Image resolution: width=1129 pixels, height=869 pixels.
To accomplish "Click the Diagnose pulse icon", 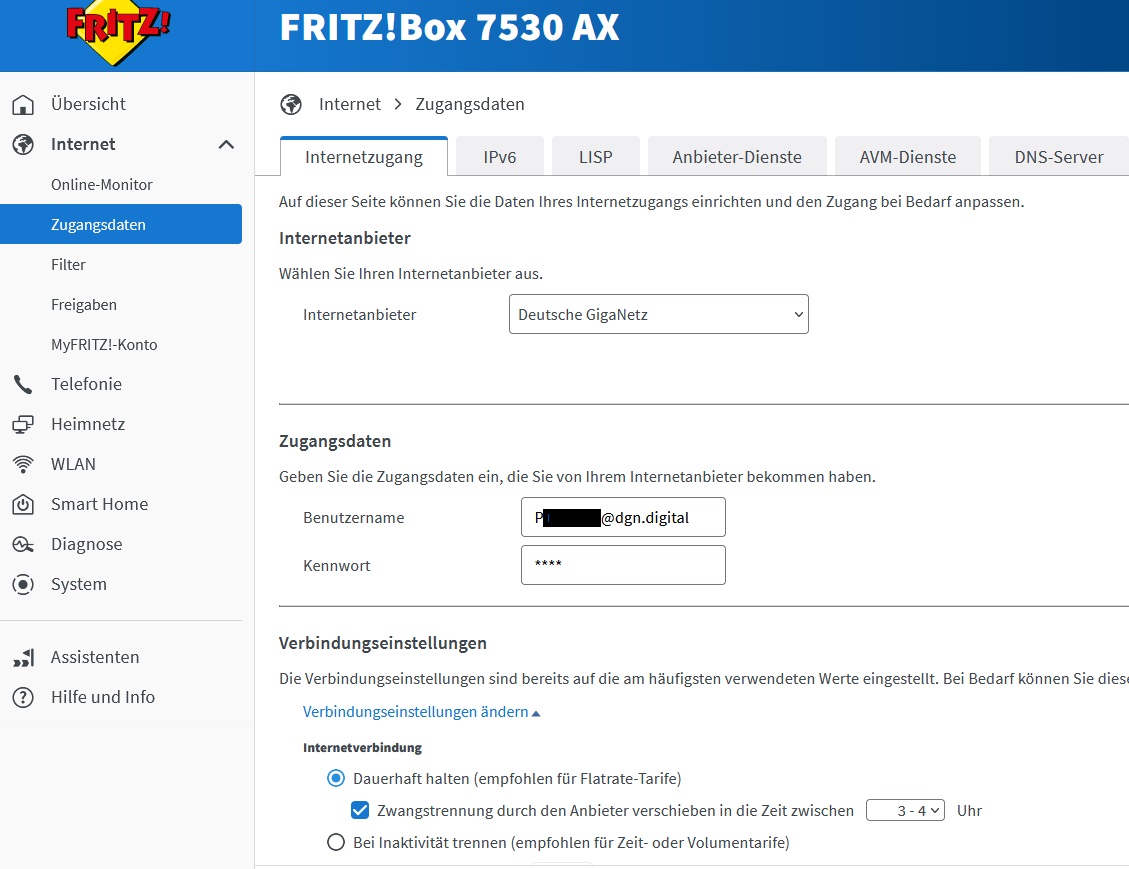I will (x=23, y=545).
